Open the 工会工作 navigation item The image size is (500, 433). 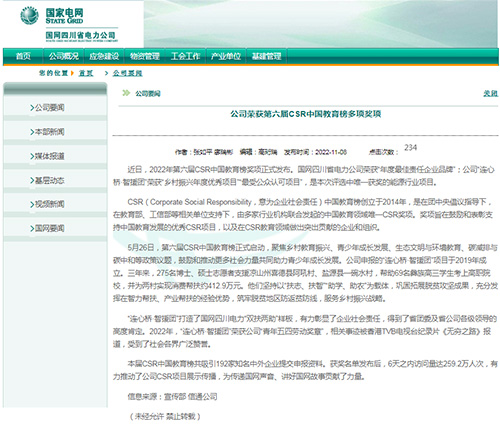click(x=185, y=56)
